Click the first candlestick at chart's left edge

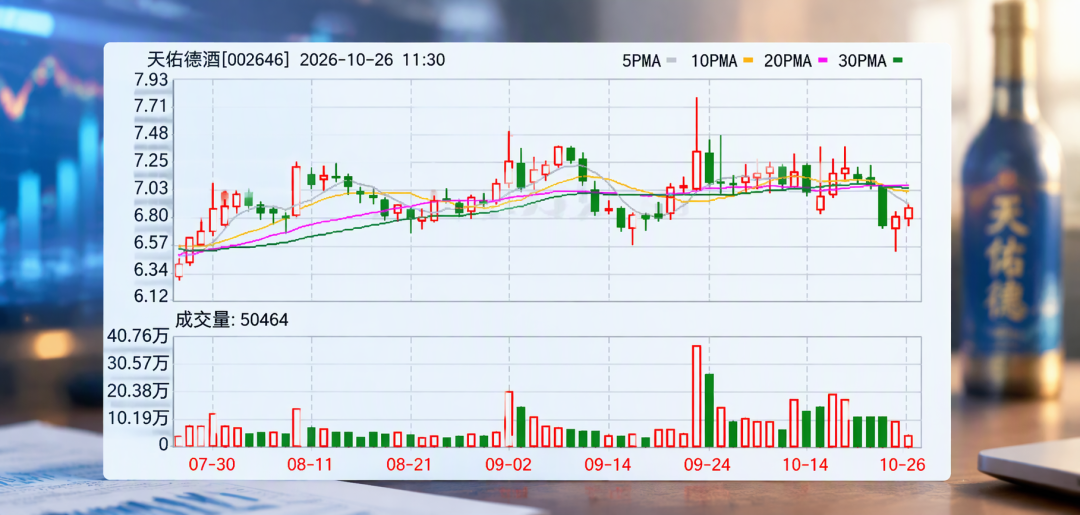tap(179, 270)
